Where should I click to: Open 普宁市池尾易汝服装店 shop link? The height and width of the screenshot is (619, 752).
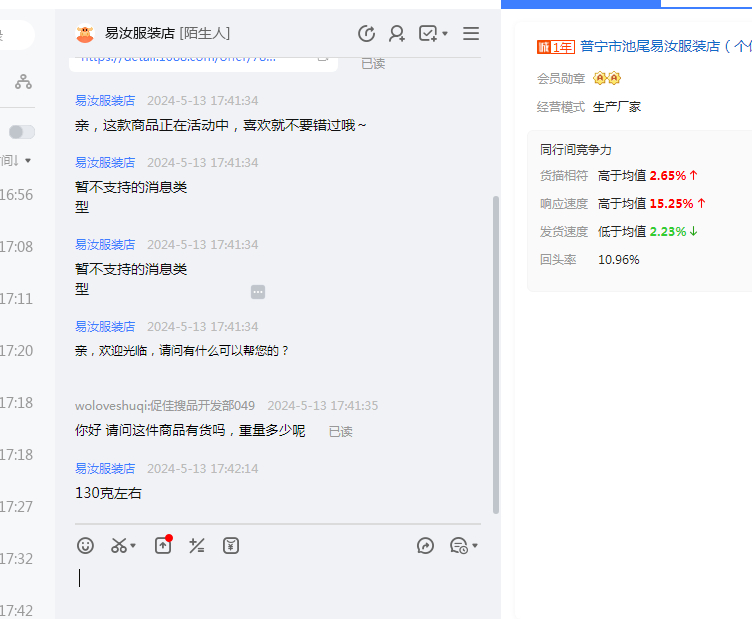click(x=665, y=47)
